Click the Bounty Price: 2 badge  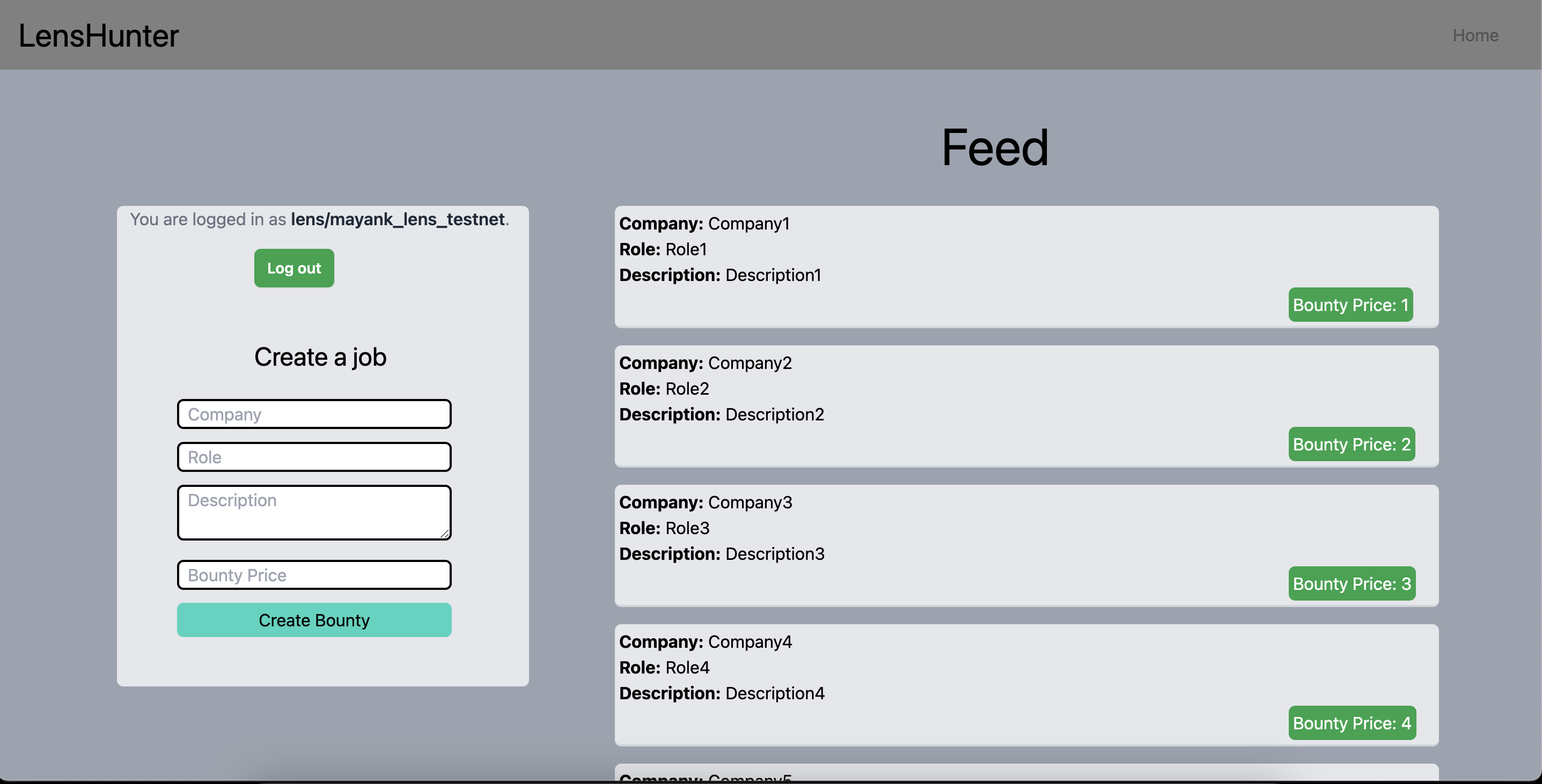(x=1351, y=444)
